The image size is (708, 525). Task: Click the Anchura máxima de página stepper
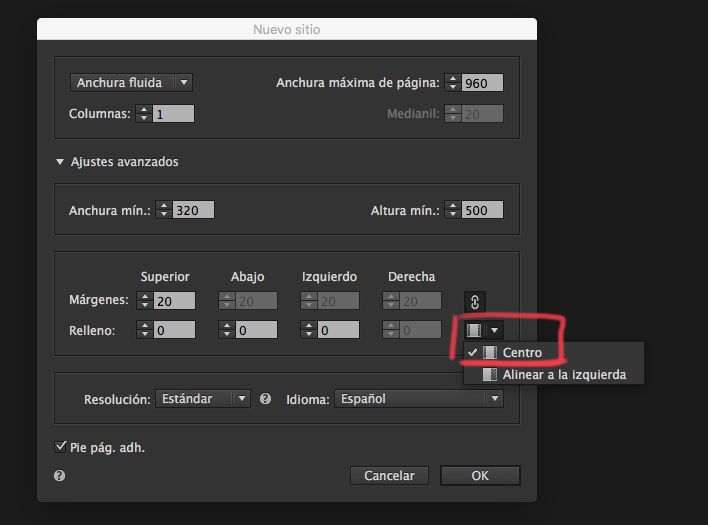(453, 83)
